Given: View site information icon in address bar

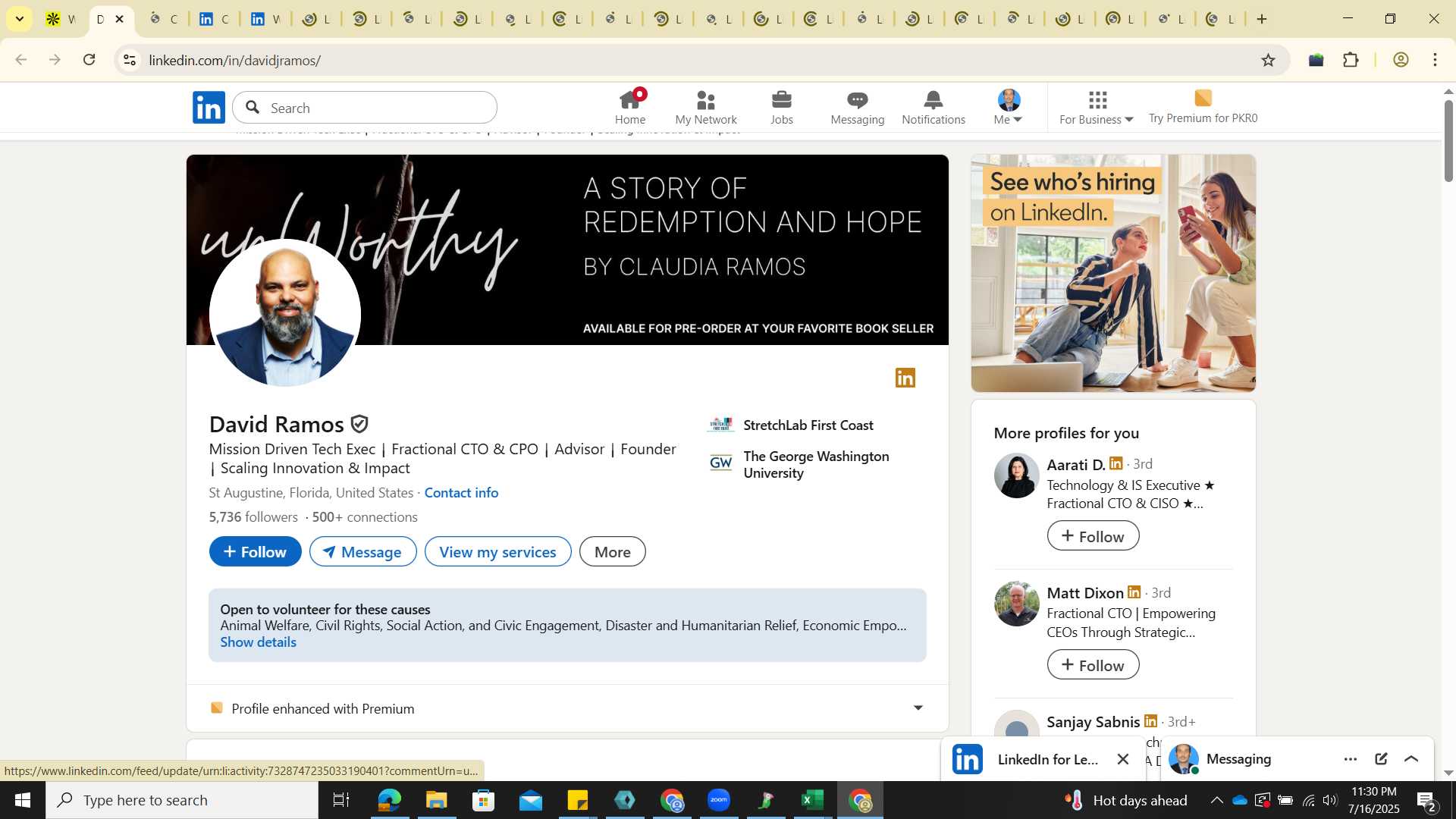Looking at the screenshot, I should click(130, 60).
